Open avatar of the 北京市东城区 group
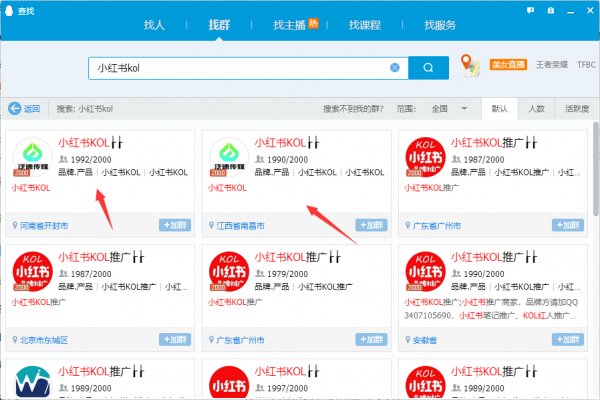The image size is (600, 400). (33, 271)
